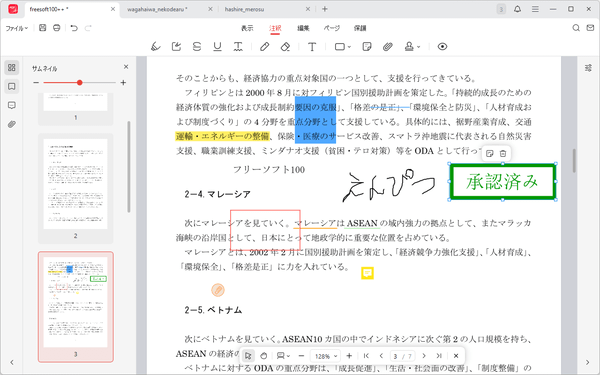Click the stamp note/comment icon
The image size is (600, 375).
point(489,153)
